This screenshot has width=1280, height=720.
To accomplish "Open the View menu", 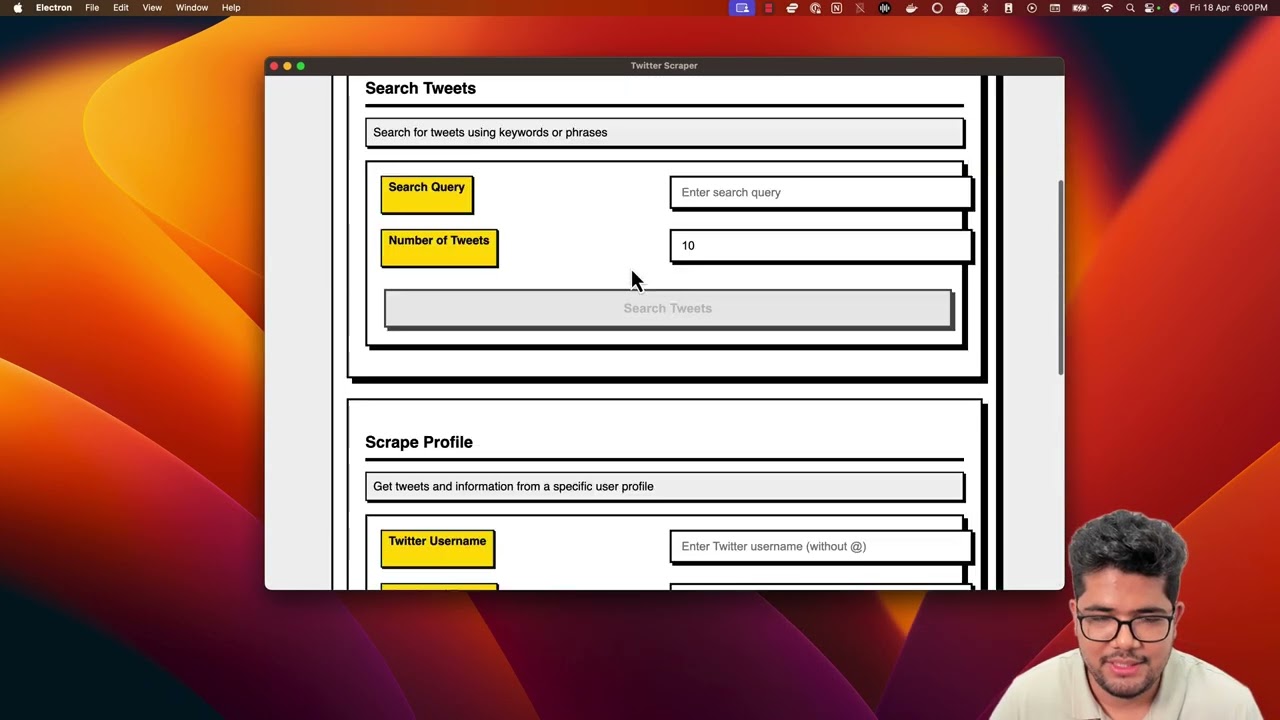I will point(152,8).
